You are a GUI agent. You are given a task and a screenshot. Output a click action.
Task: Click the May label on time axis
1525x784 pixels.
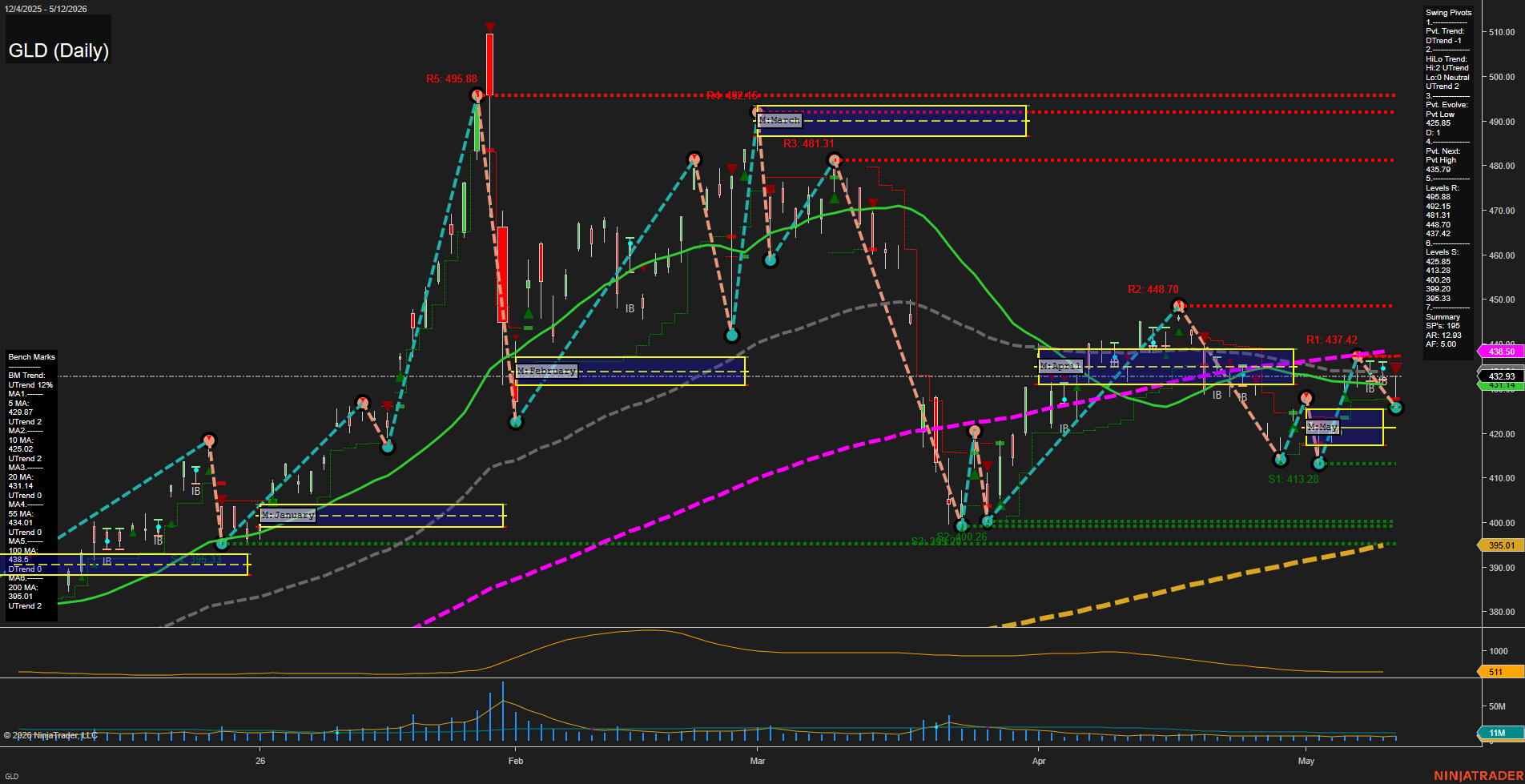[x=1306, y=761]
